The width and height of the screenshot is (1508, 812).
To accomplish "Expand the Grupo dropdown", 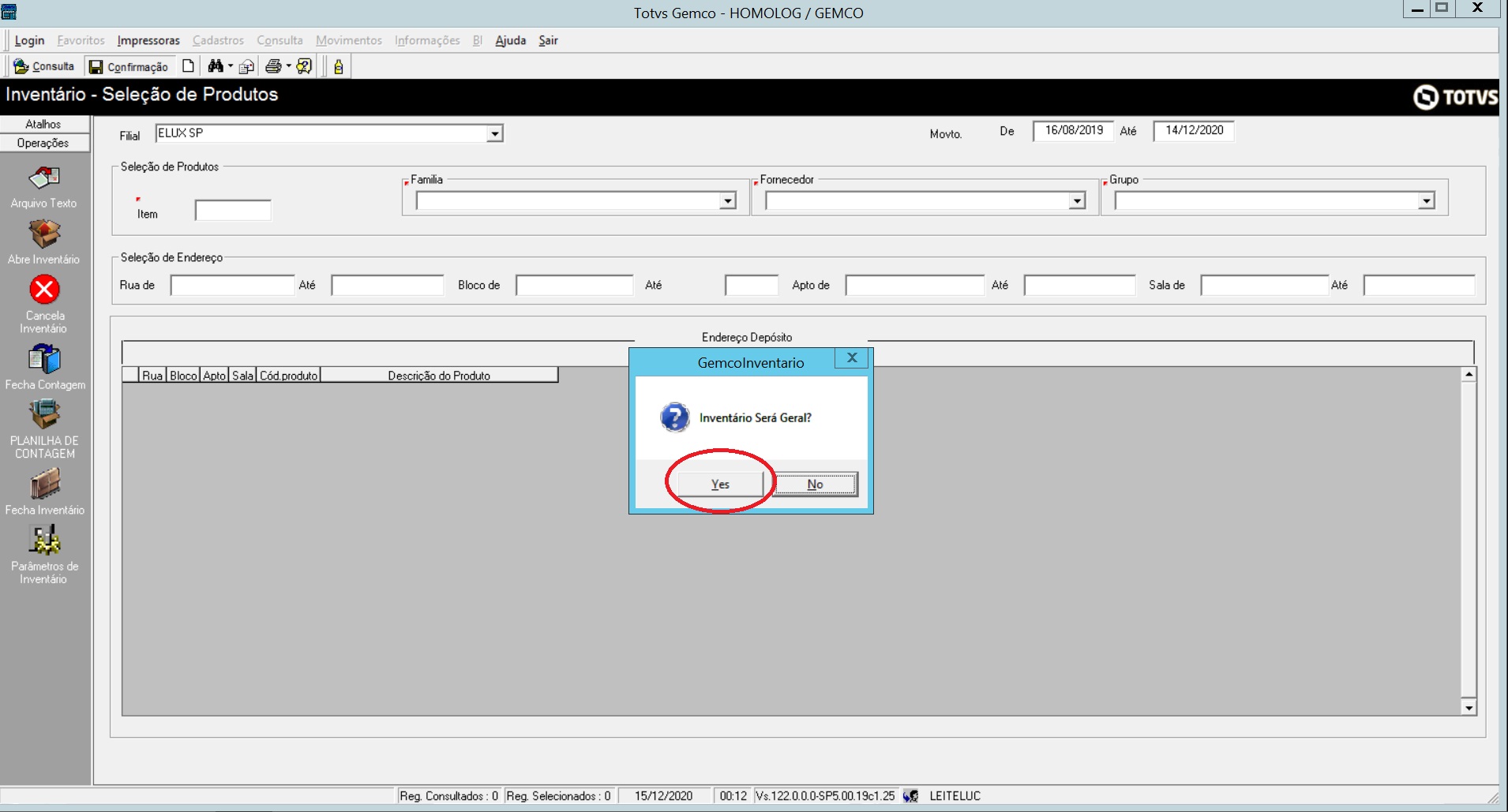I will click(x=1426, y=201).
